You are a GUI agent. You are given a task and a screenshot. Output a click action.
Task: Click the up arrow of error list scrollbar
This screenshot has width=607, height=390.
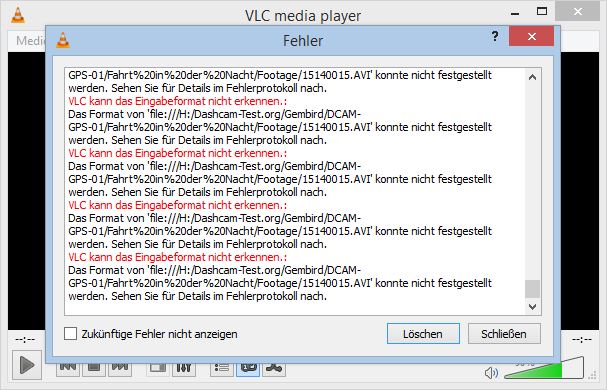tap(533, 77)
